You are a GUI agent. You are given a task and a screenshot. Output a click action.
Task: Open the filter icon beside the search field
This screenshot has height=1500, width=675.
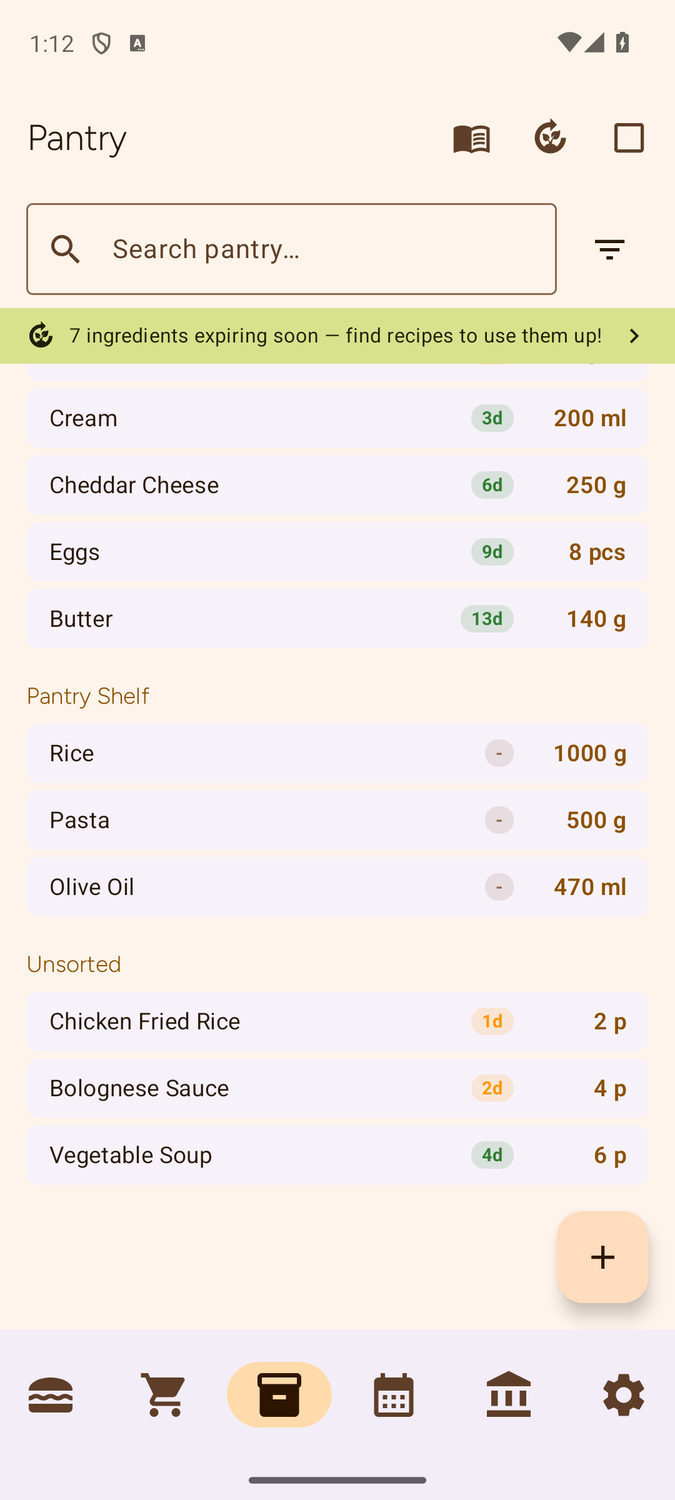click(609, 248)
